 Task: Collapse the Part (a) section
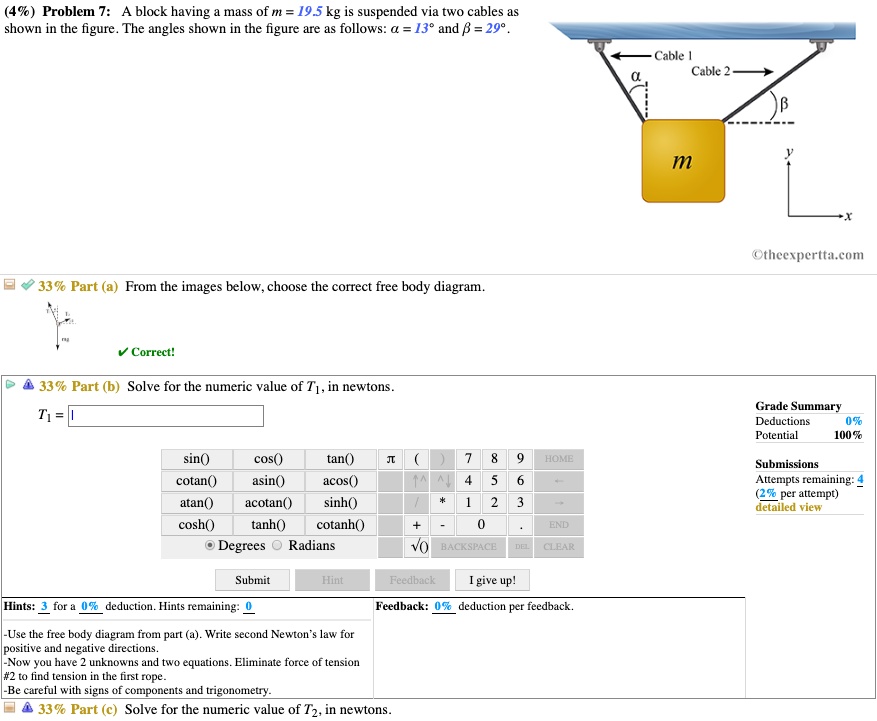coord(9,286)
